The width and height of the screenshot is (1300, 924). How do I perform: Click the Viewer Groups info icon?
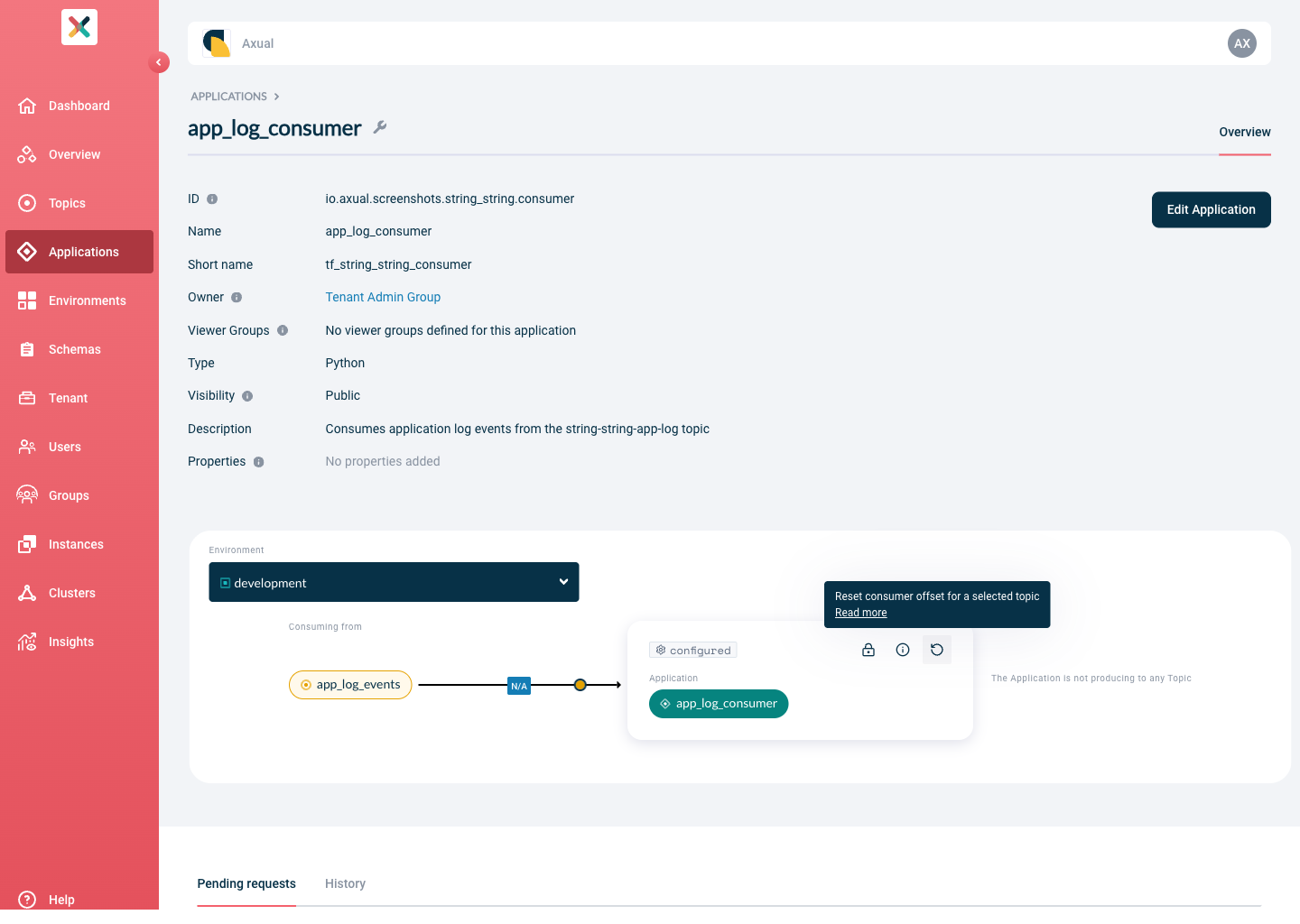click(x=283, y=330)
